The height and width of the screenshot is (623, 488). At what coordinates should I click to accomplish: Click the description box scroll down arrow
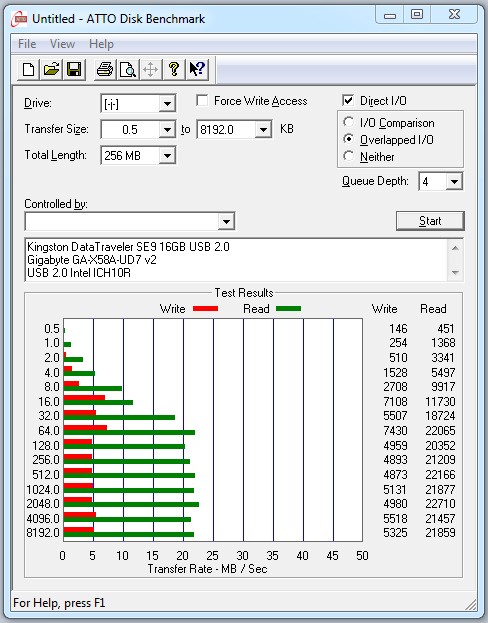click(456, 273)
